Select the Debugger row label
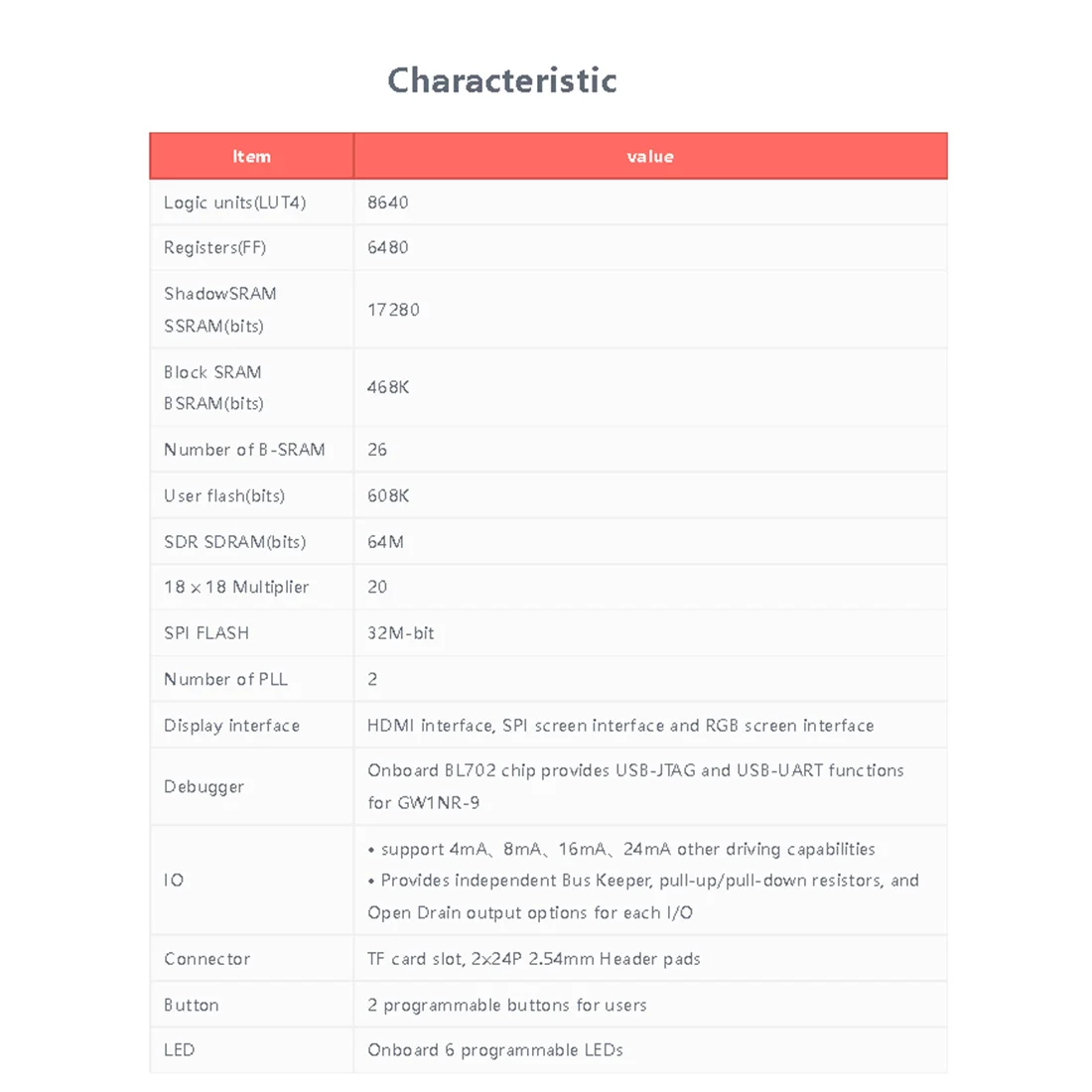Screen dimensions: 1092x1092 pos(204,786)
